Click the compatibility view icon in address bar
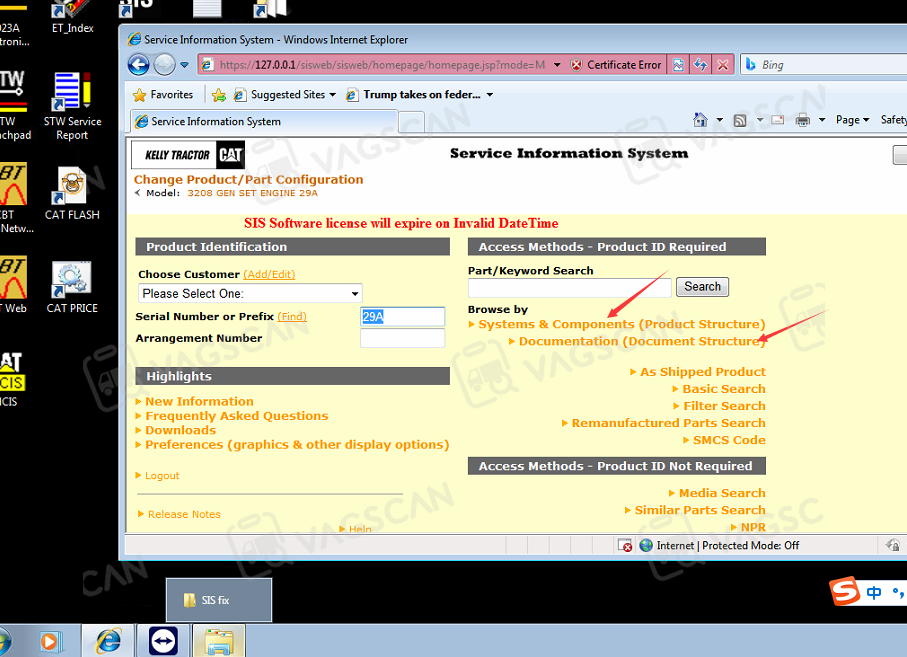 click(679, 65)
